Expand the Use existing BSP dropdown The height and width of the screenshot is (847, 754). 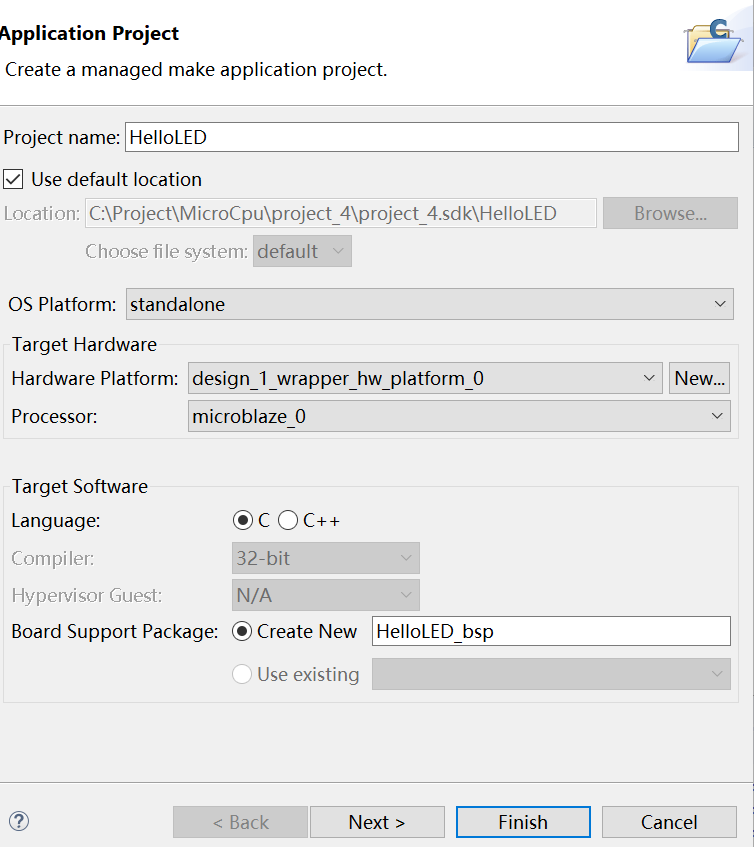coord(551,674)
